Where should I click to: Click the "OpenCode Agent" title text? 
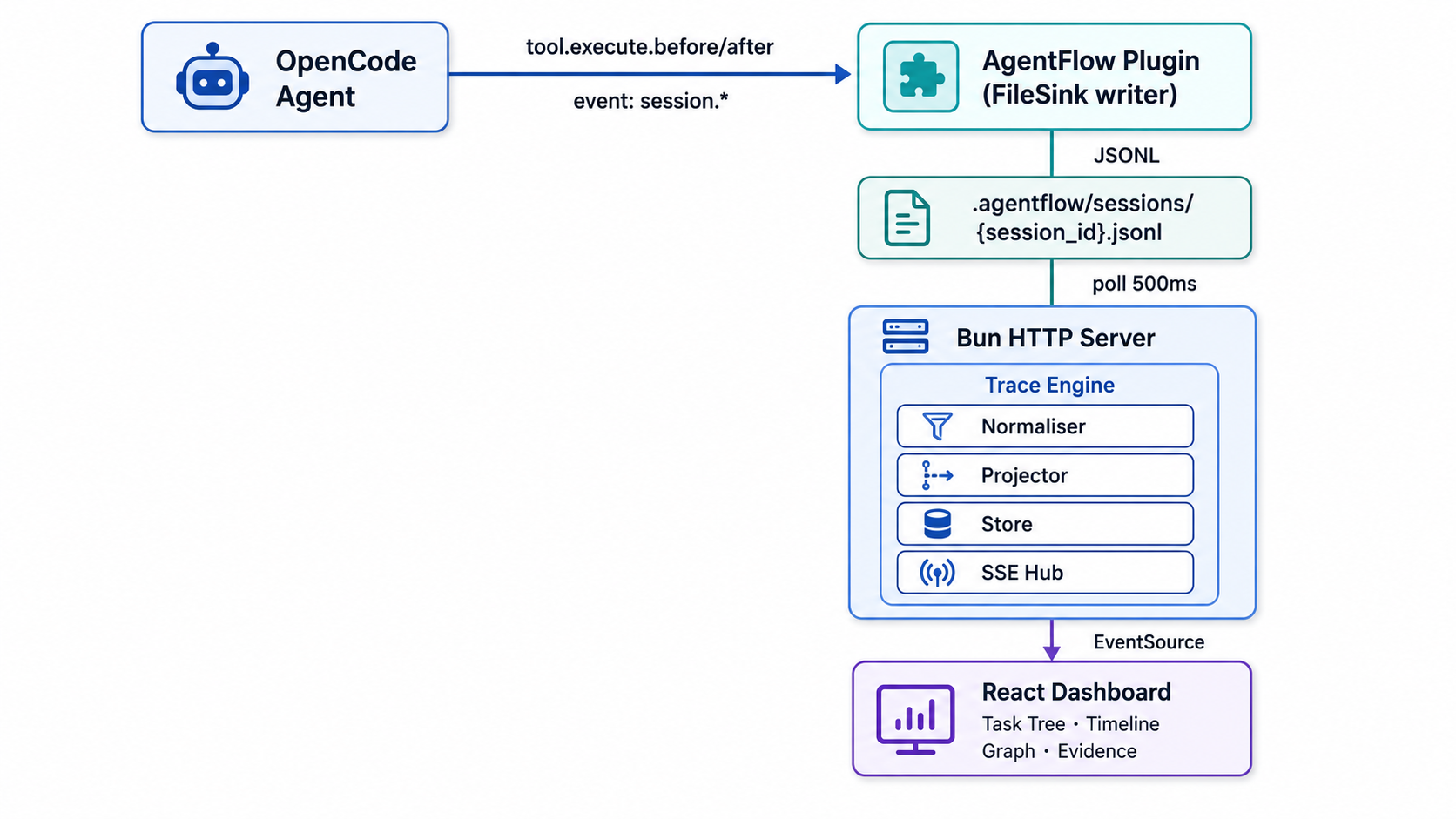coord(346,78)
